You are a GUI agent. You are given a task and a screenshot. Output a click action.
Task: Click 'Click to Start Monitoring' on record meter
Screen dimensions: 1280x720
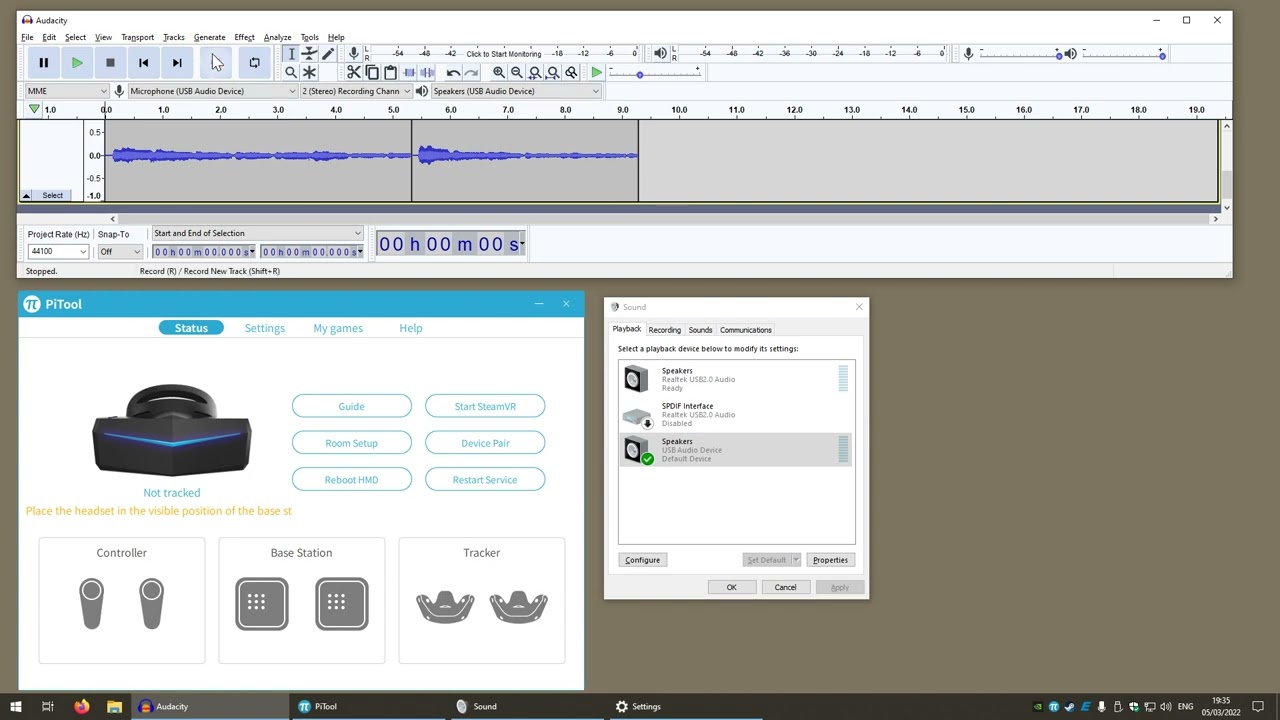coord(503,54)
